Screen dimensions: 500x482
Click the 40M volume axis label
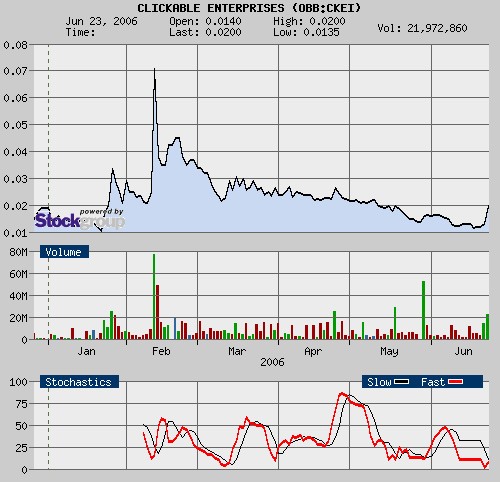click(x=19, y=296)
